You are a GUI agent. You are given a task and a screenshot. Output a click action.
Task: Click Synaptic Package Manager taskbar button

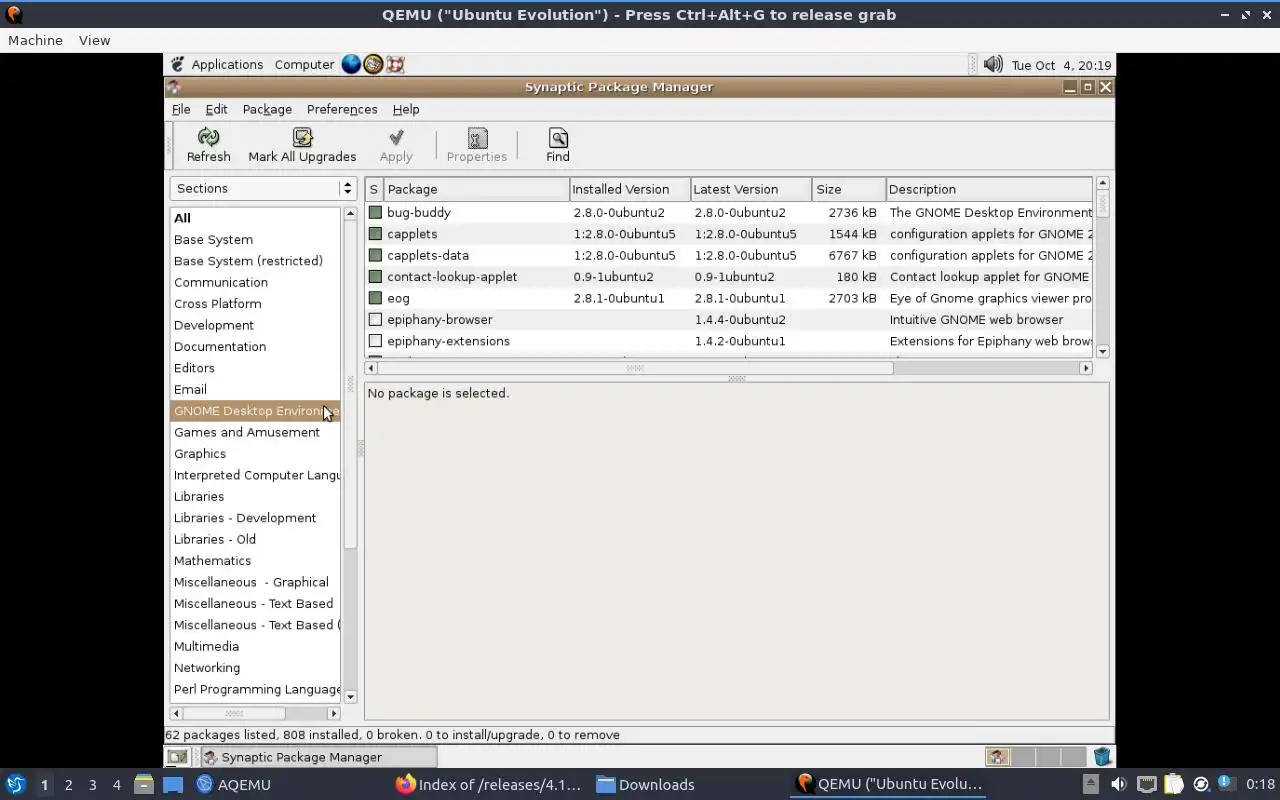coord(317,757)
